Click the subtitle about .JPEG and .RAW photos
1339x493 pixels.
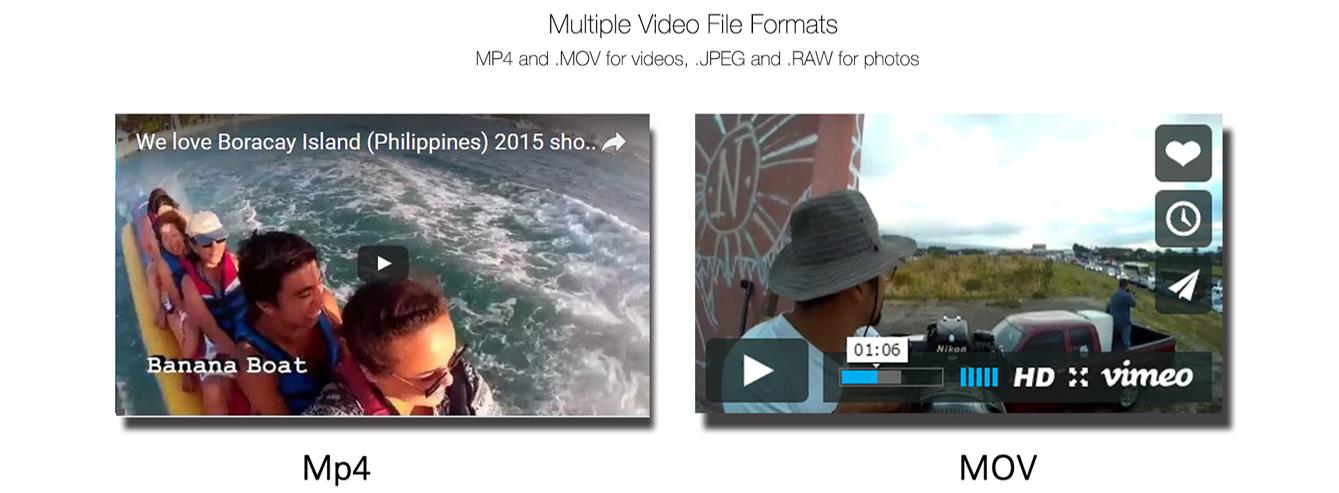pyautogui.click(x=697, y=59)
